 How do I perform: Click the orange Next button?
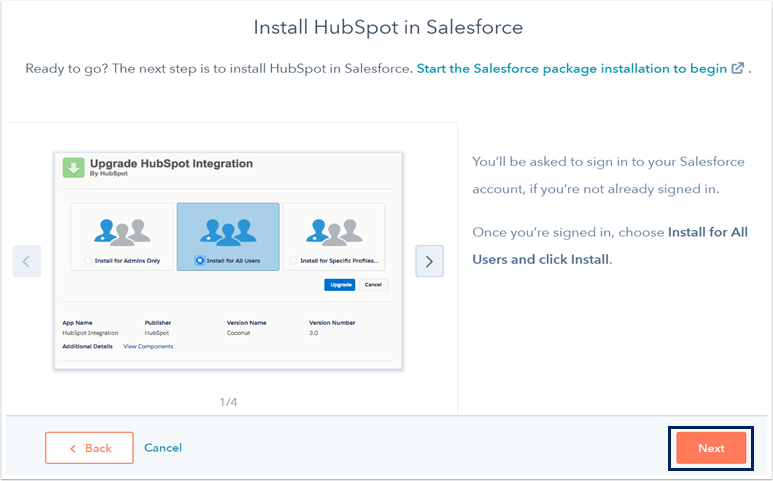pos(711,448)
